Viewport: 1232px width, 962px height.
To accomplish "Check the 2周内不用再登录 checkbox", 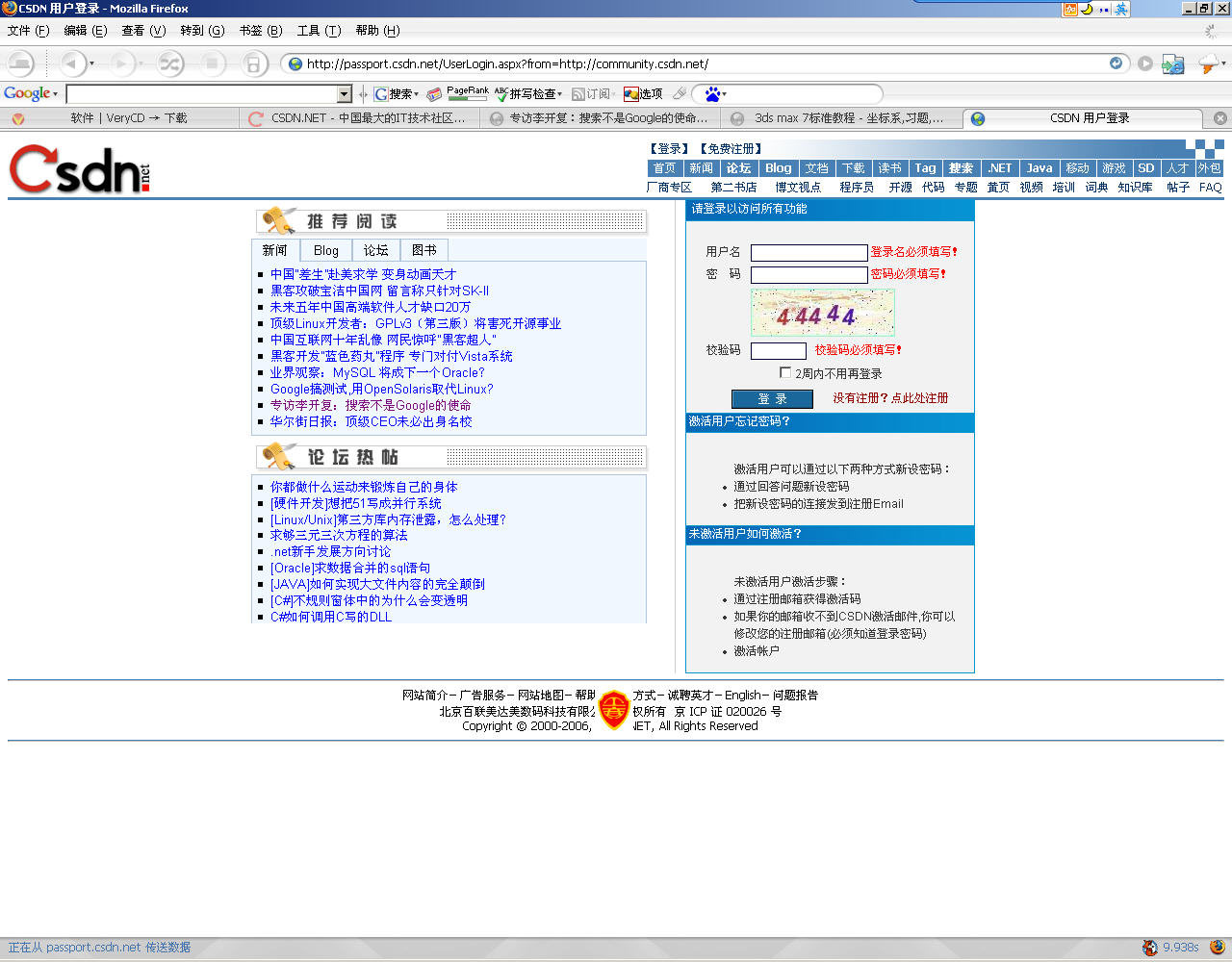I will tap(785, 372).
